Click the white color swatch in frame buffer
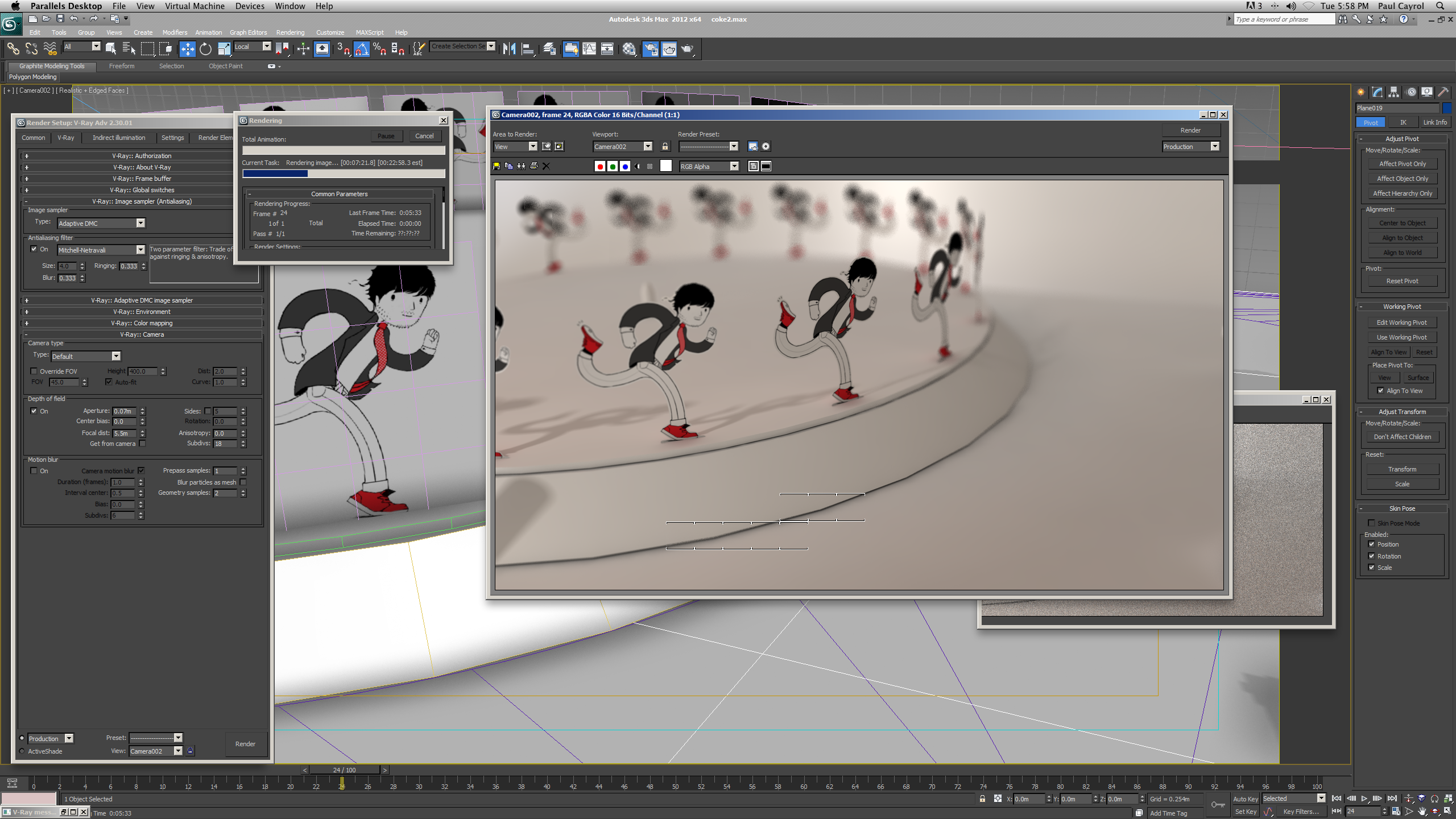 pyautogui.click(x=665, y=166)
